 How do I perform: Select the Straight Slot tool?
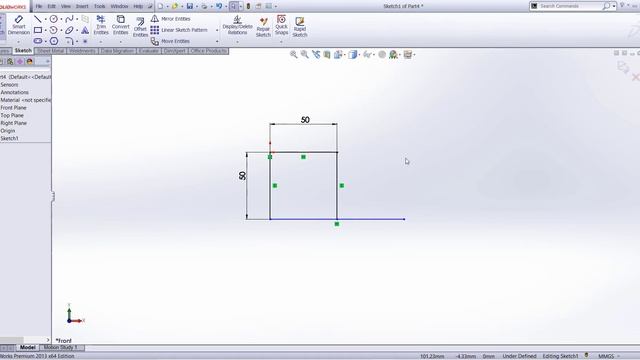(38, 41)
